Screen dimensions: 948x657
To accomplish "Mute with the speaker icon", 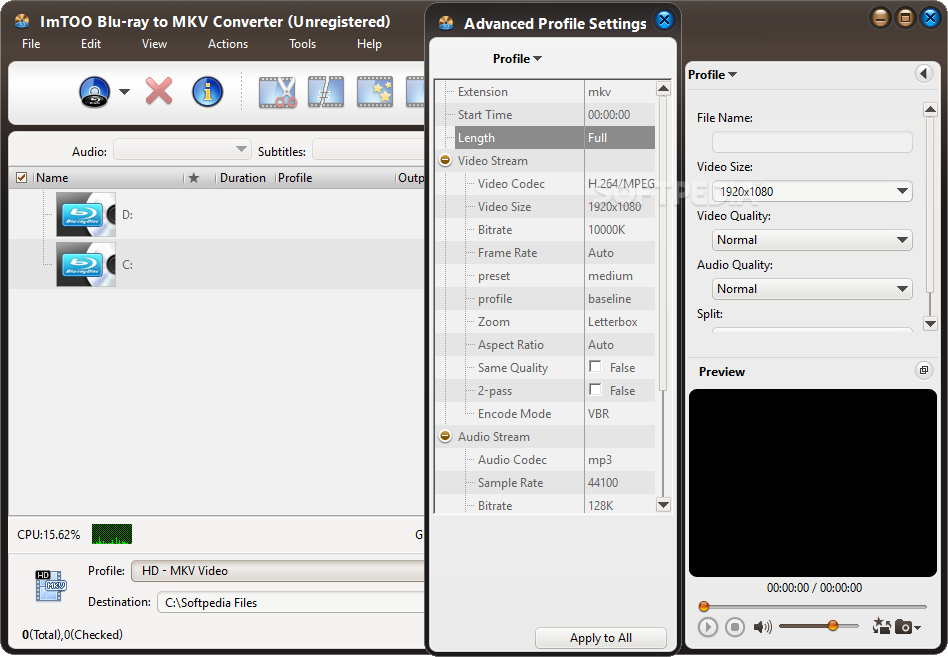I will (762, 627).
